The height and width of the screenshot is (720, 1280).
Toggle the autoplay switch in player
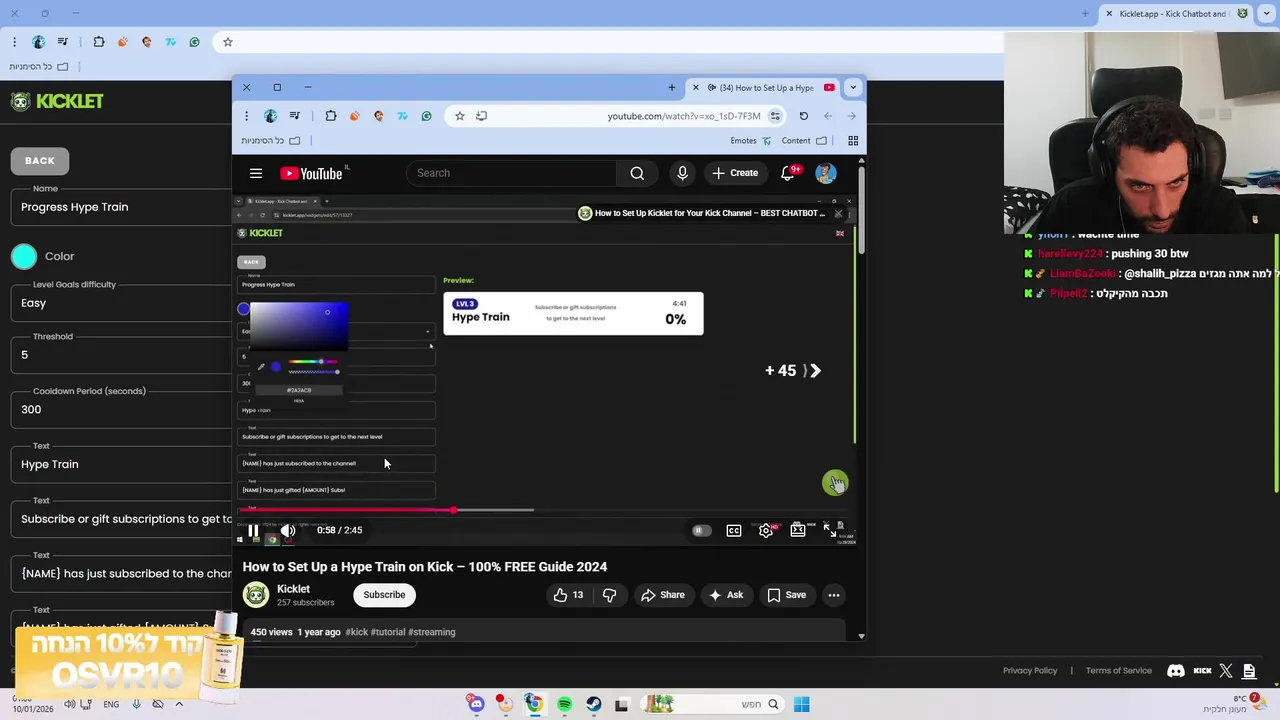pyautogui.click(x=702, y=531)
